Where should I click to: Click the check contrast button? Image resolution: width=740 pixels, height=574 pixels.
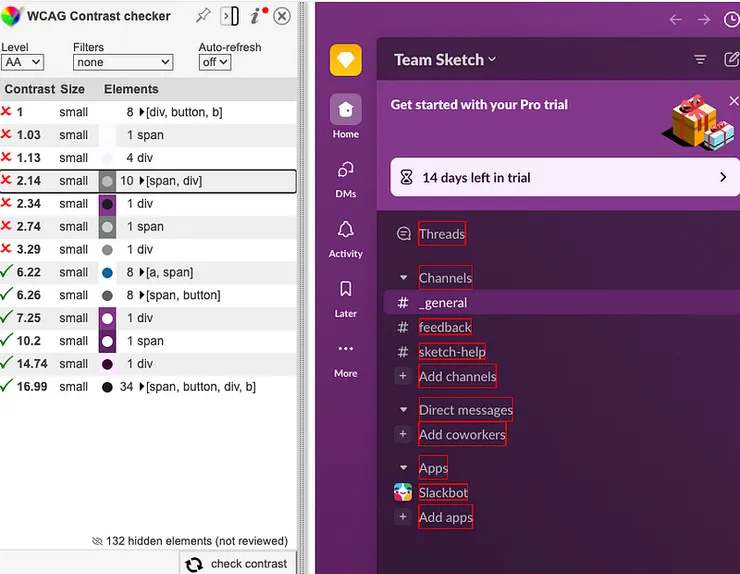tap(238, 564)
